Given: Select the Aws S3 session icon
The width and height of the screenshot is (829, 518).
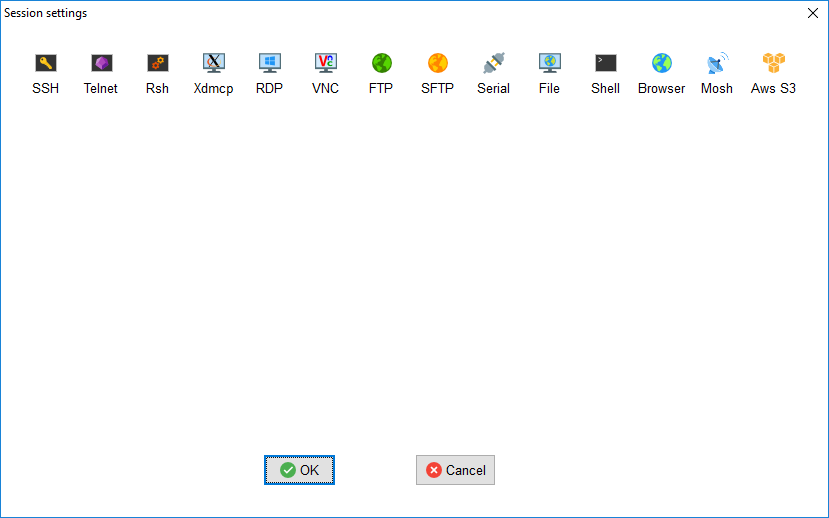Looking at the screenshot, I should tap(773, 64).
